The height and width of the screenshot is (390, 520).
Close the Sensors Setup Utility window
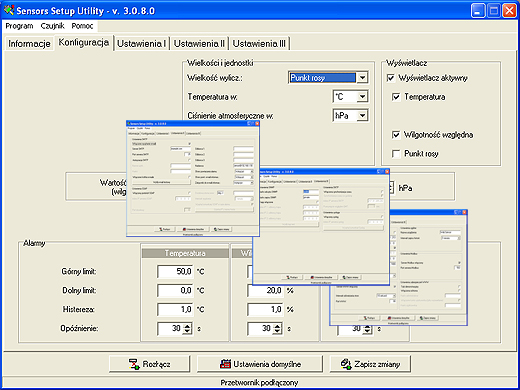[x=509, y=11]
